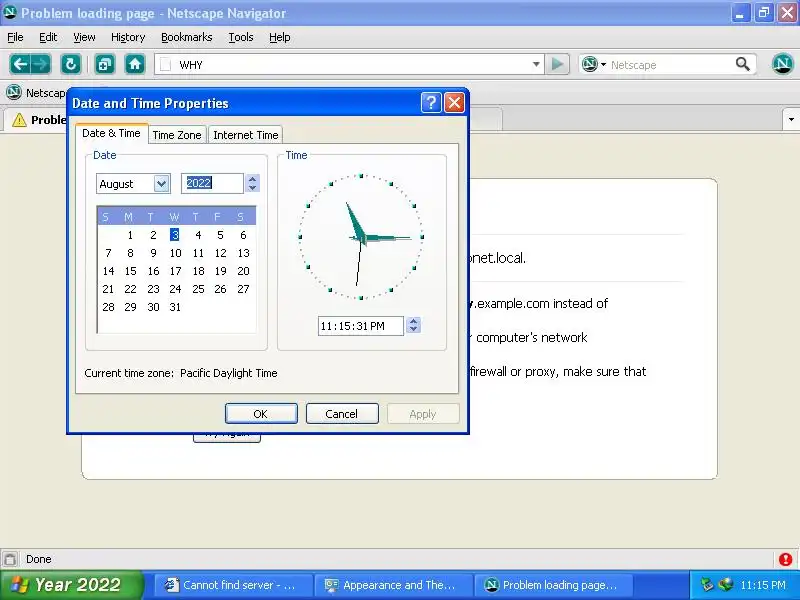This screenshot has height=600, width=800.
Task: Open the search engine selector Netscape icon
Action: coord(594,64)
